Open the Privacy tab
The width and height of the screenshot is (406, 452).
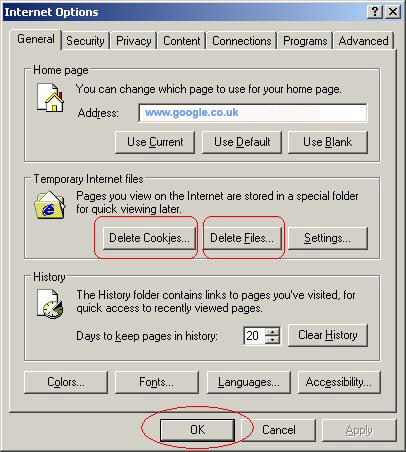133,41
